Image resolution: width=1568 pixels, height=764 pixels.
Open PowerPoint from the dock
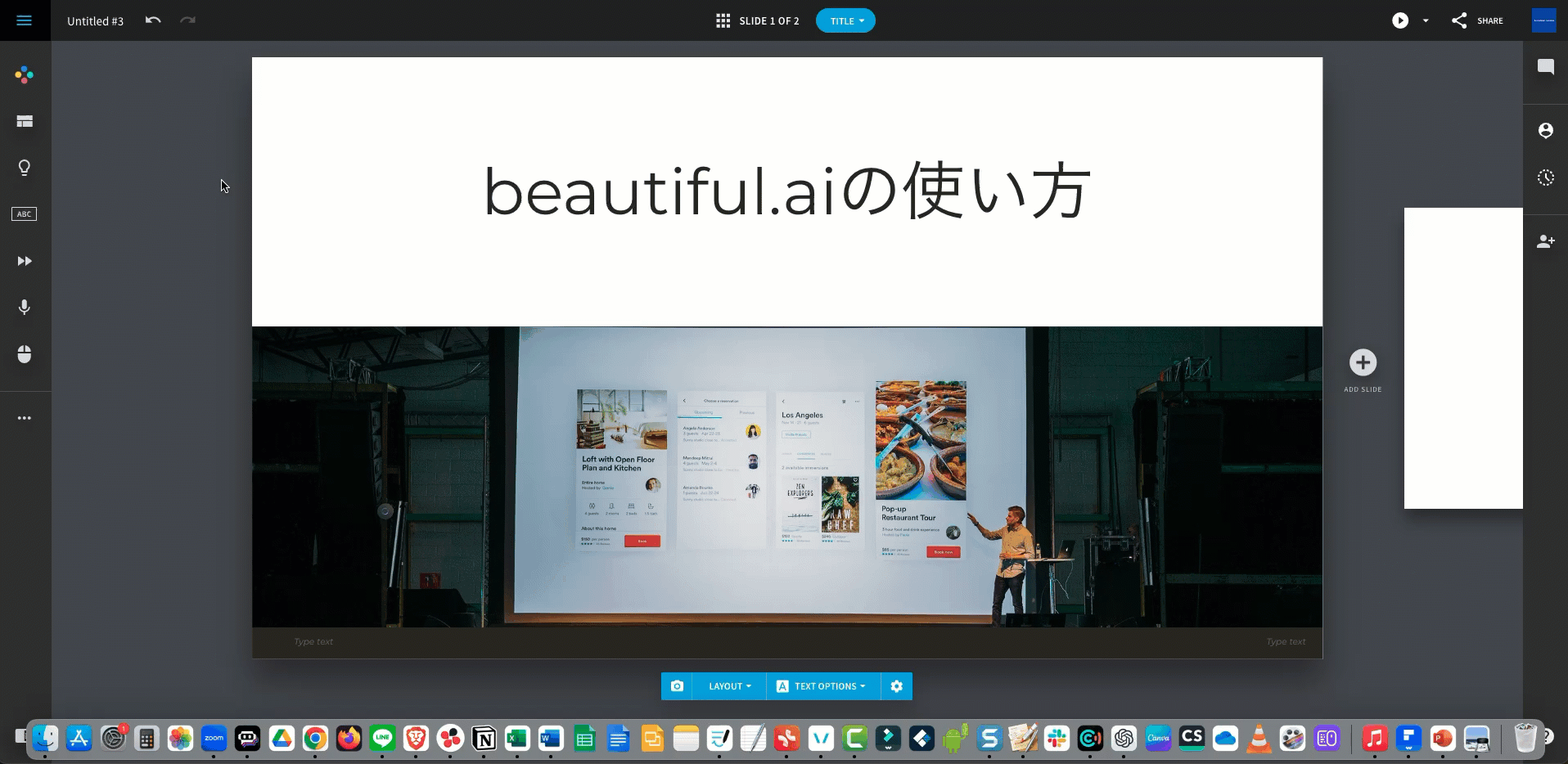tap(1443, 739)
